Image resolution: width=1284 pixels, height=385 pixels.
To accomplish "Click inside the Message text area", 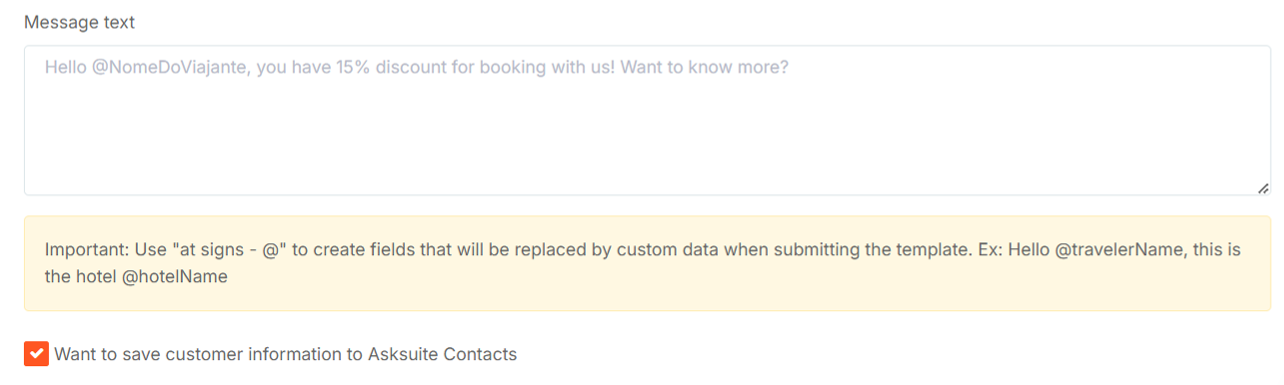I will click(x=647, y=120).
